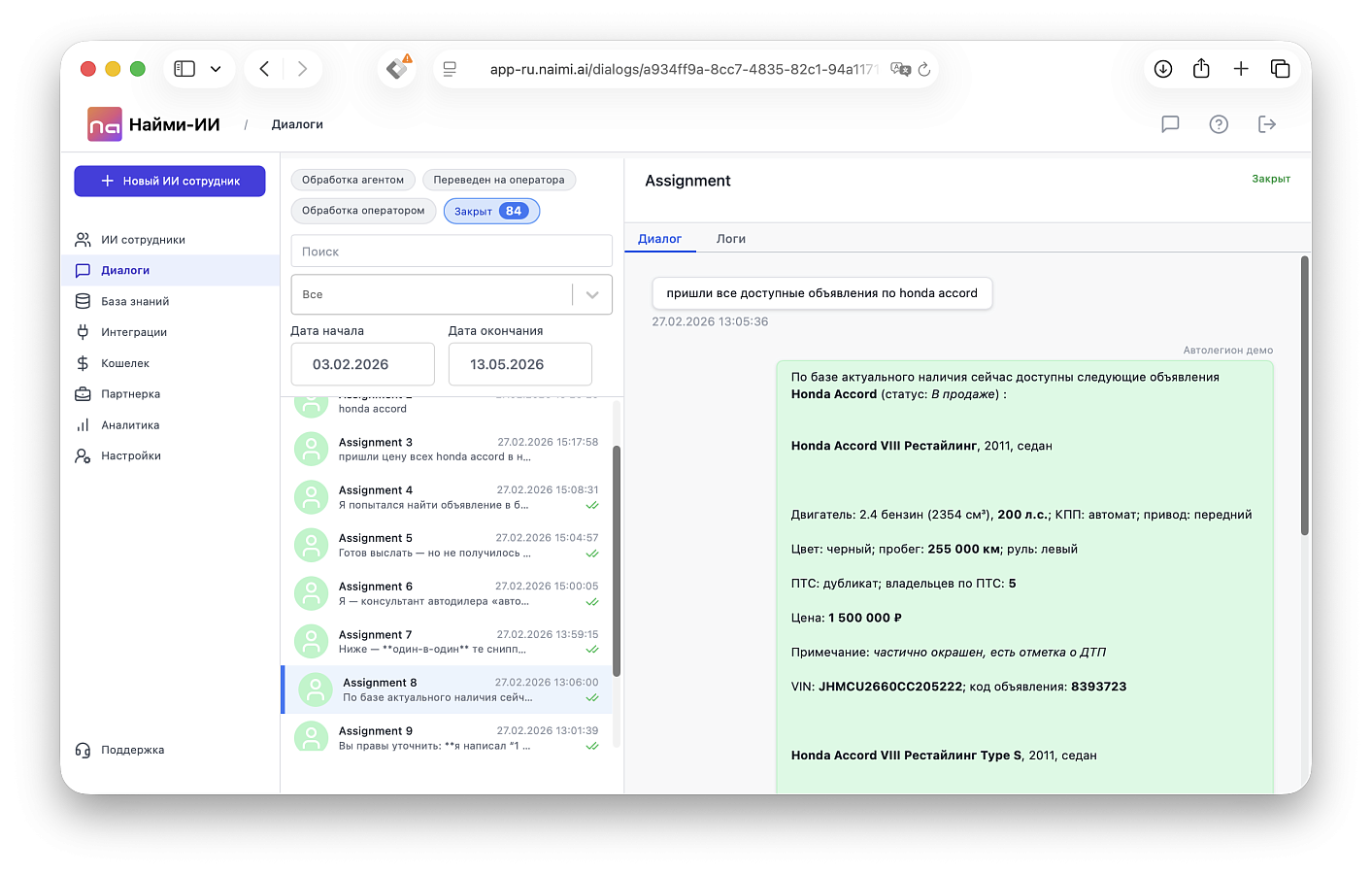Select the Assignment 8 dialog
Screen dimensions: 1372x874
coord(447,689)
